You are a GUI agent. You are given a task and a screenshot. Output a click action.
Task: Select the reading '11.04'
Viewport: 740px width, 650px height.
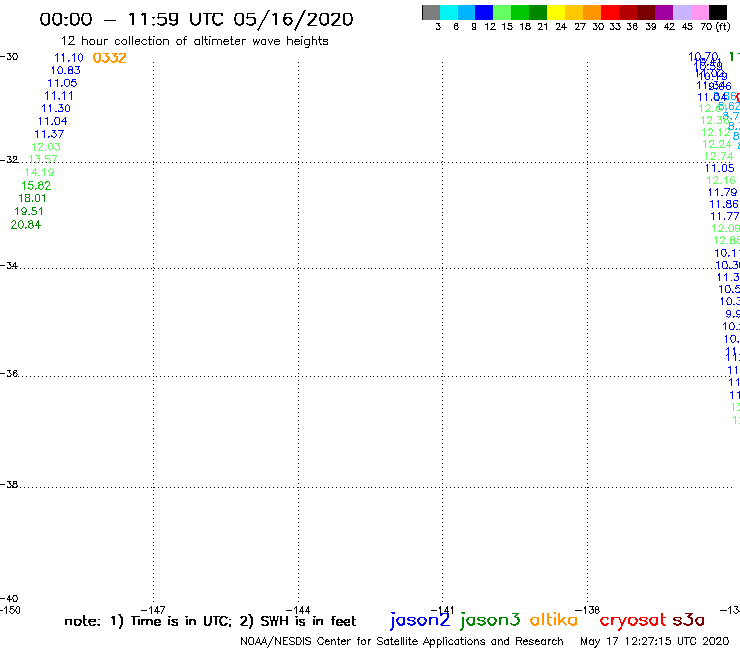coord(52,121)
